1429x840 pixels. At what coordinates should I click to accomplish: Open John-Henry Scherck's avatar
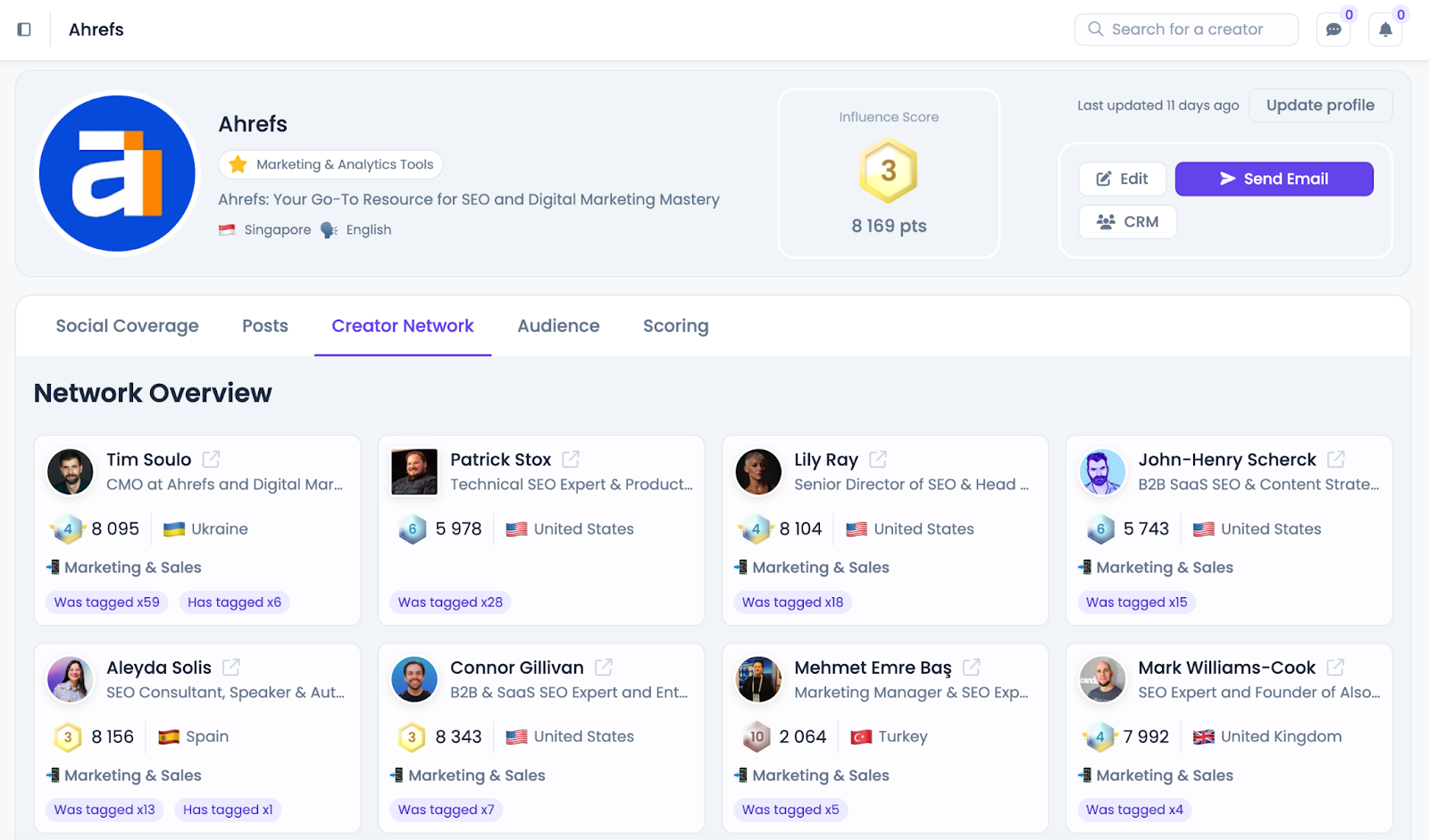tap(1102, 471)
